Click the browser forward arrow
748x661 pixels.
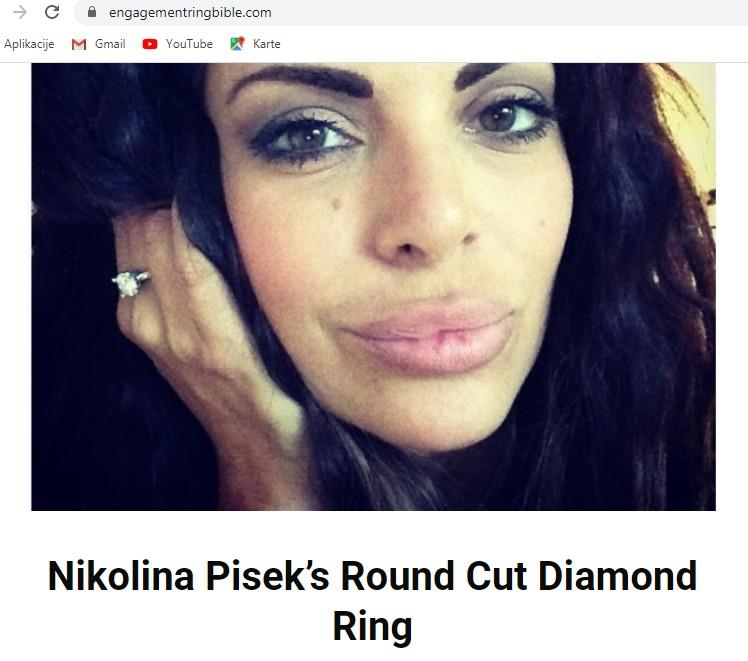coord(20,12)
